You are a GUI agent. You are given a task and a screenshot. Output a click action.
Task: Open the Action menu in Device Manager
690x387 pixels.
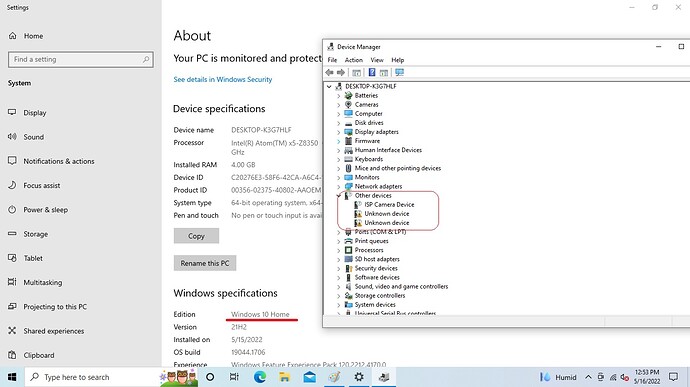click(353, 60)
